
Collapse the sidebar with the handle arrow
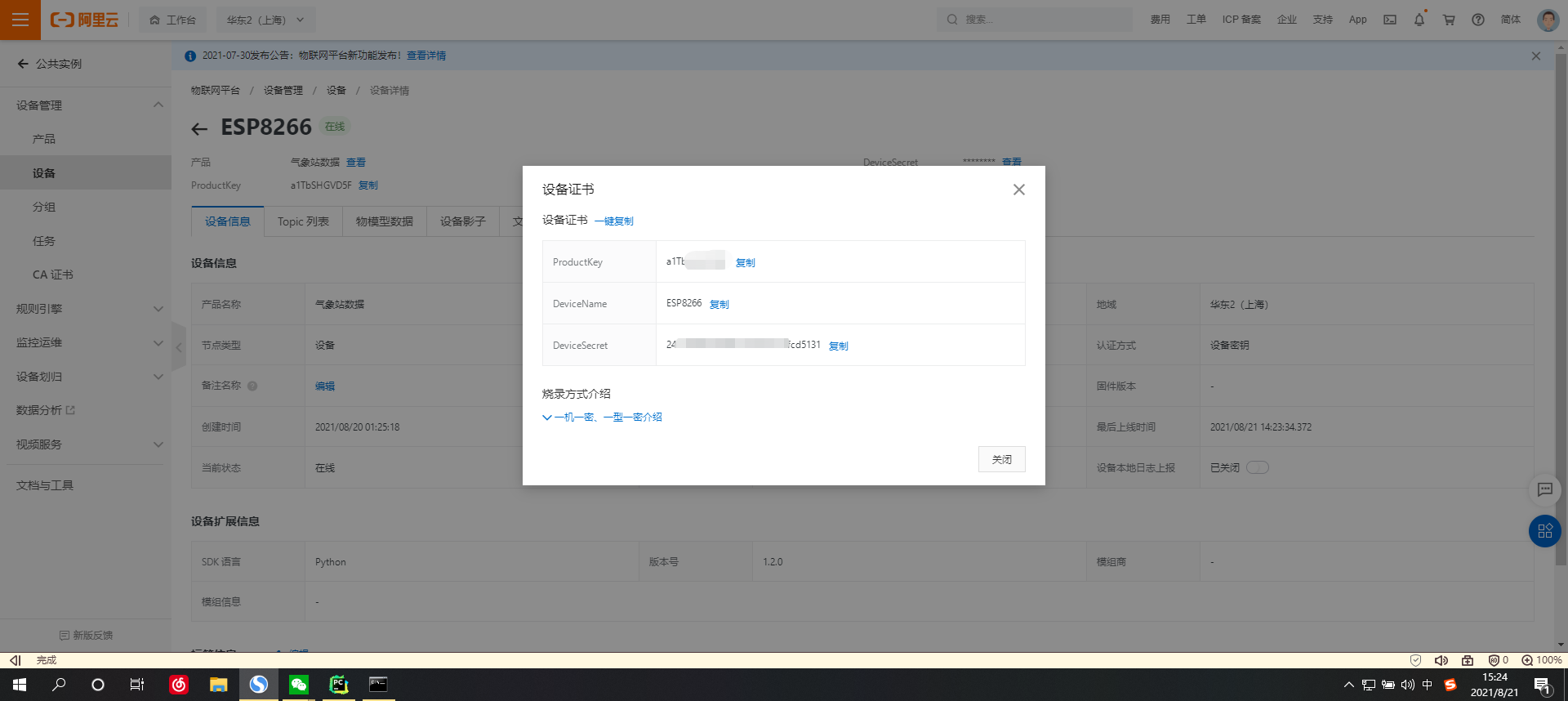179,347
